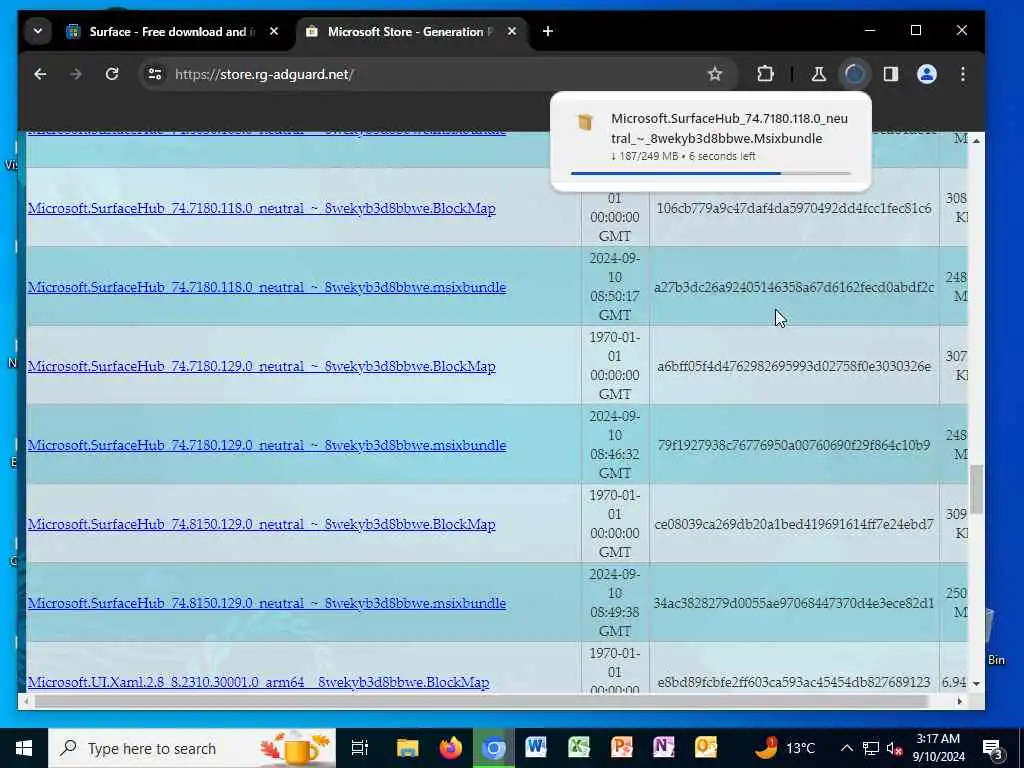
Task: Open the notification center icon
Action: coord(993,749)
